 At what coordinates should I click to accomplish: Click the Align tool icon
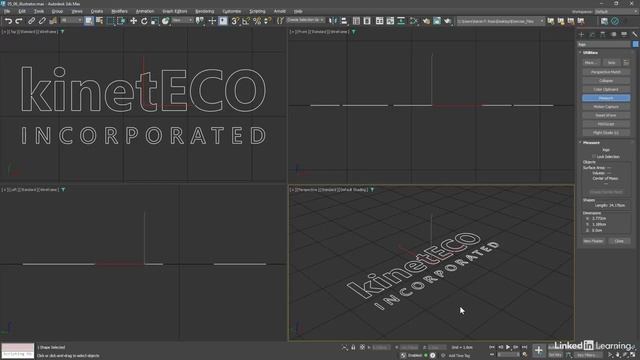click(344, 21)
